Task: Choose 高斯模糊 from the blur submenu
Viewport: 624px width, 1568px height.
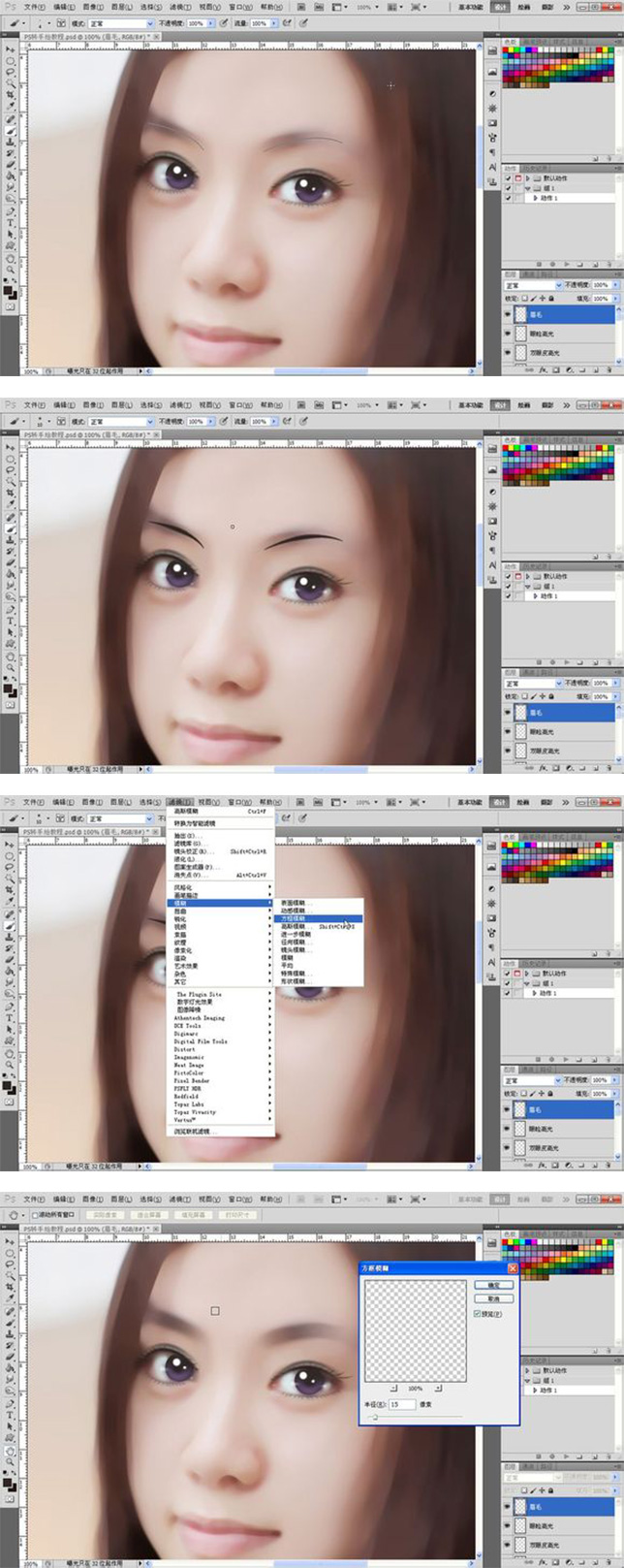Action: point(295,926)
